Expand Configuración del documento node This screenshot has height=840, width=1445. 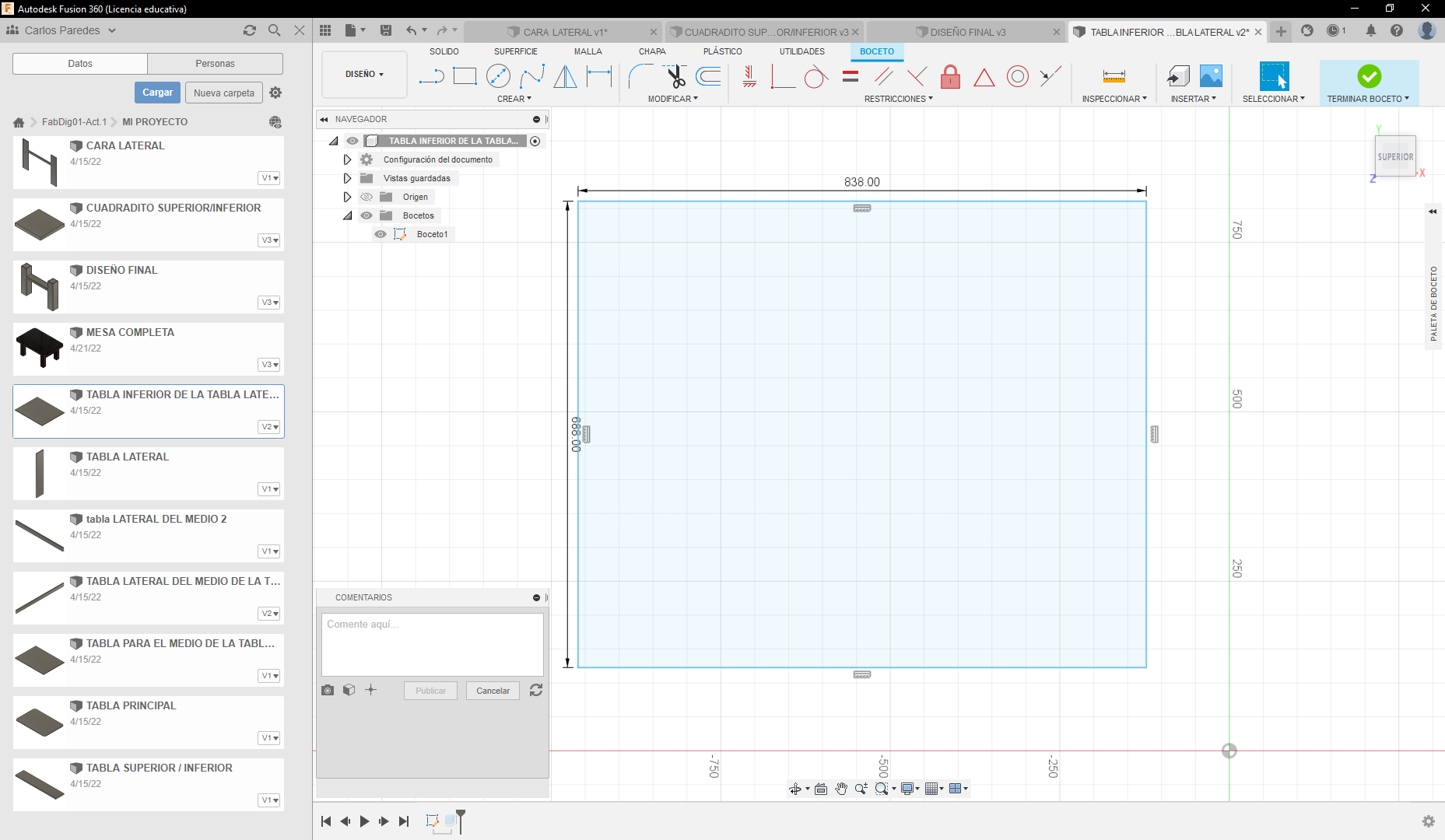[347, 159]
